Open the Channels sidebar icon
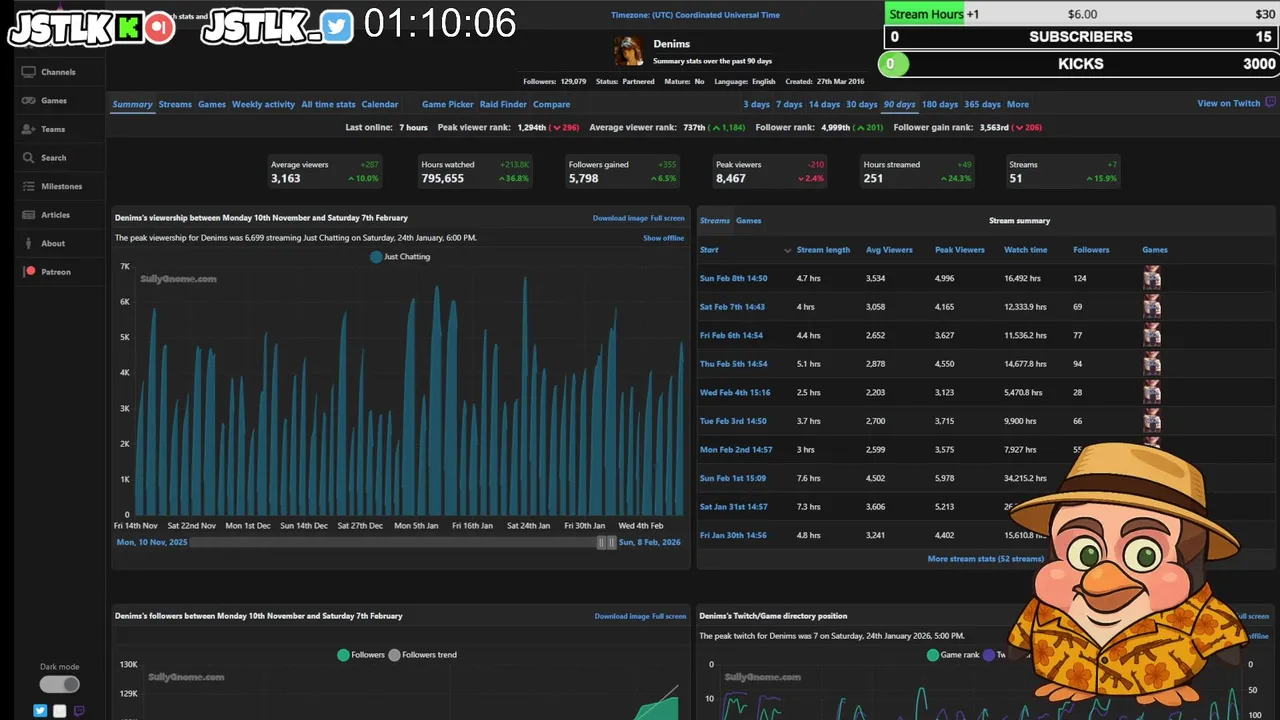Screen dimensions: 1280x720 point(29,72)
